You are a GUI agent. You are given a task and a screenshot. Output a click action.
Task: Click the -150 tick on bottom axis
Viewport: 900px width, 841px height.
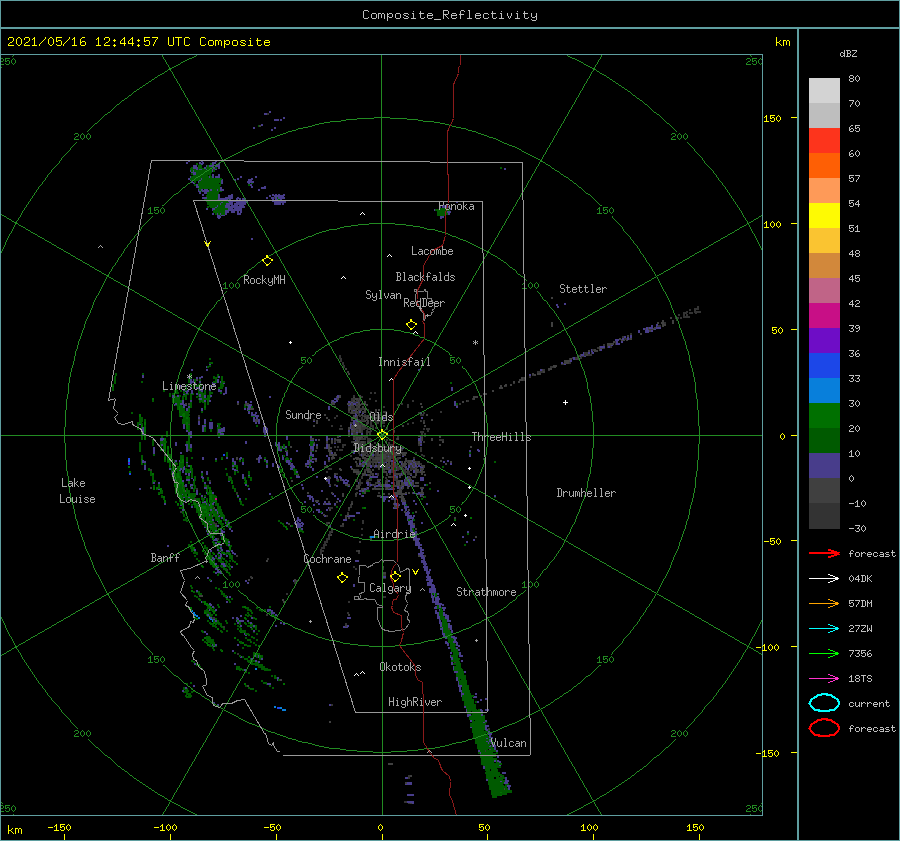[x=59, y=827]
